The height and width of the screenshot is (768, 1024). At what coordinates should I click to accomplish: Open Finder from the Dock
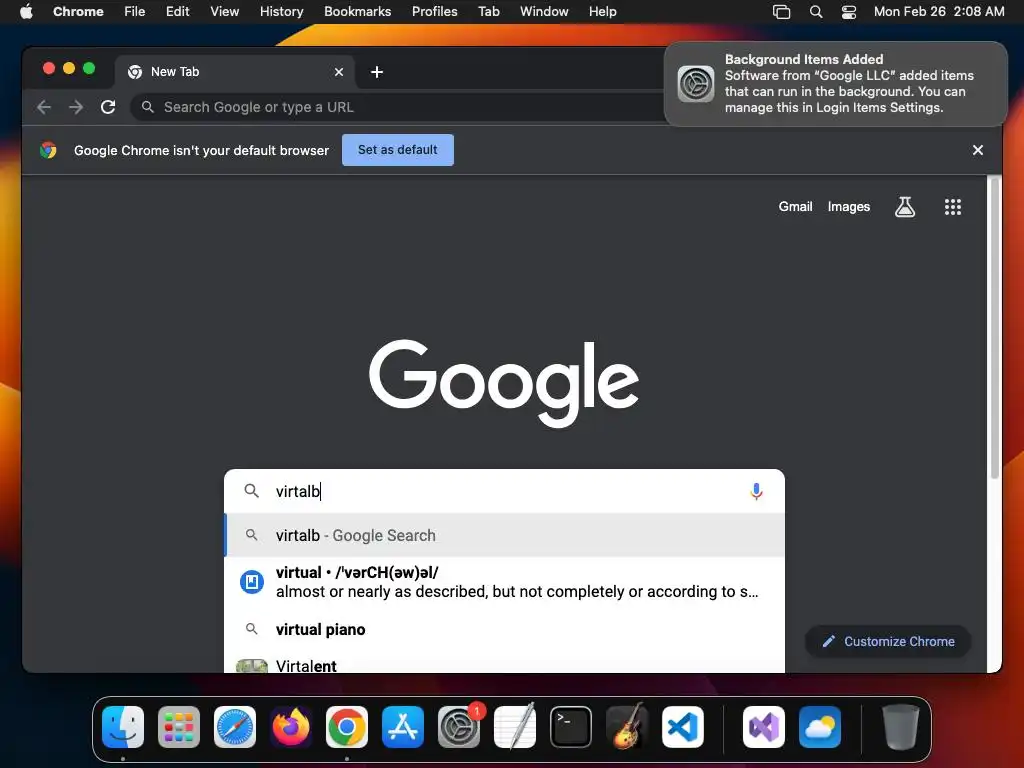(123, 727)
